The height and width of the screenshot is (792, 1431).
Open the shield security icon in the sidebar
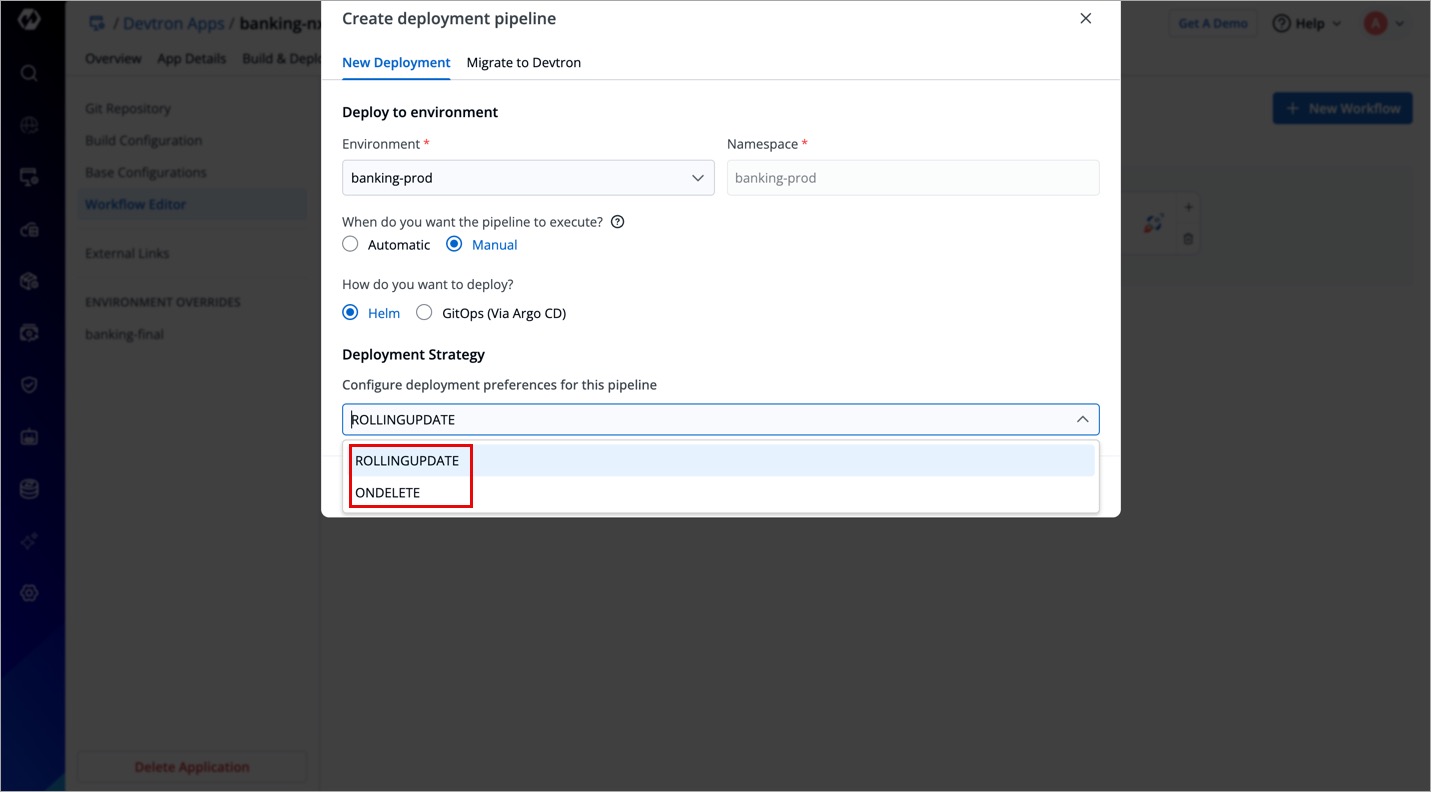pyautogui.click(x=29, y=385)
